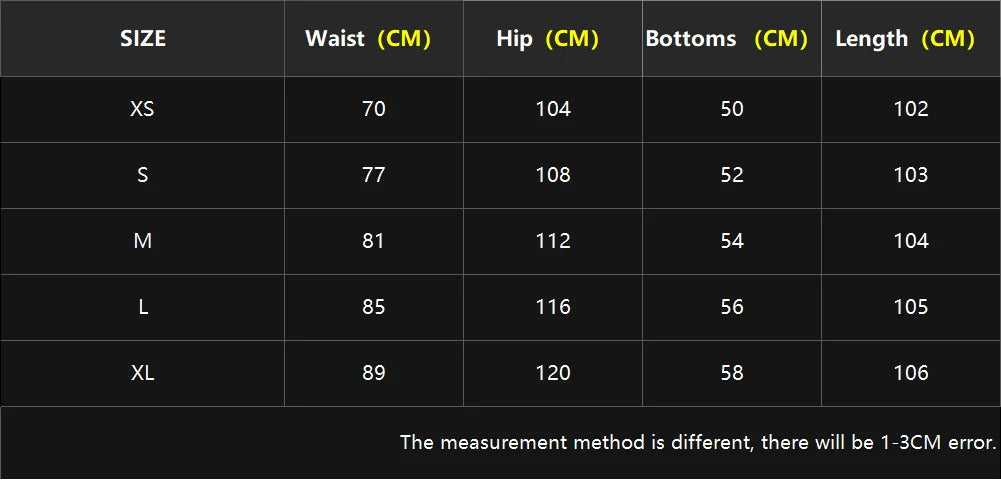
Task: Select the XL waist value 89
Action: point(374,372)
